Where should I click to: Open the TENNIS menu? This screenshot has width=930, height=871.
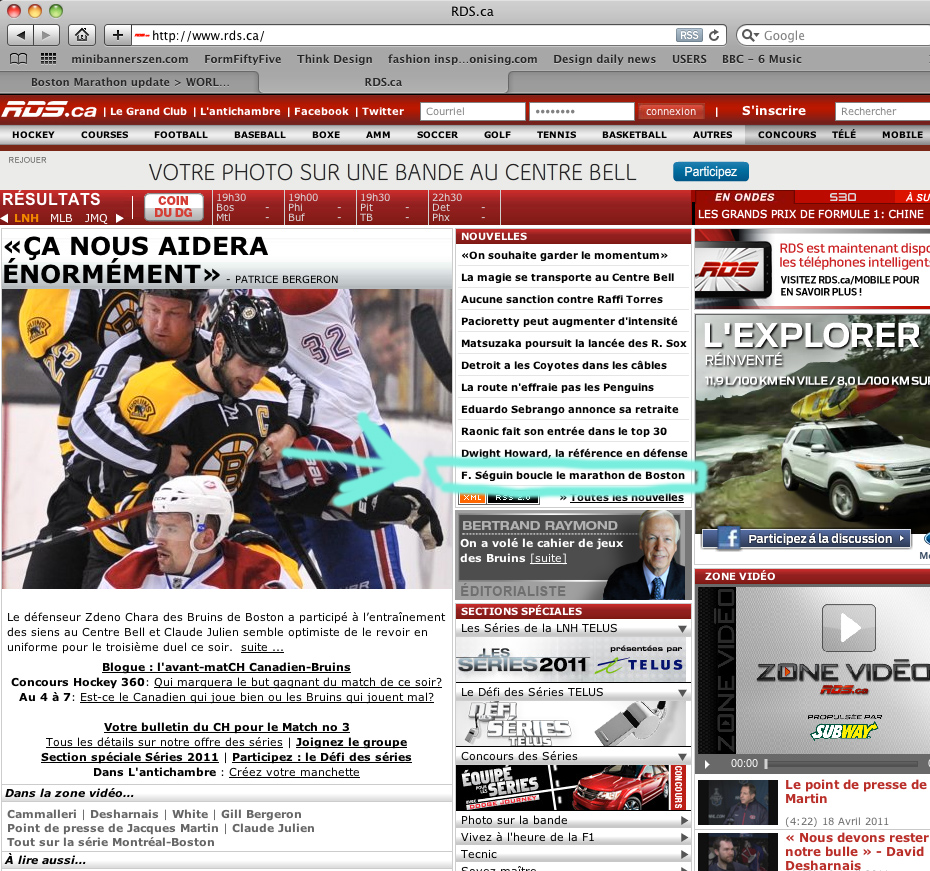(556, 135)
